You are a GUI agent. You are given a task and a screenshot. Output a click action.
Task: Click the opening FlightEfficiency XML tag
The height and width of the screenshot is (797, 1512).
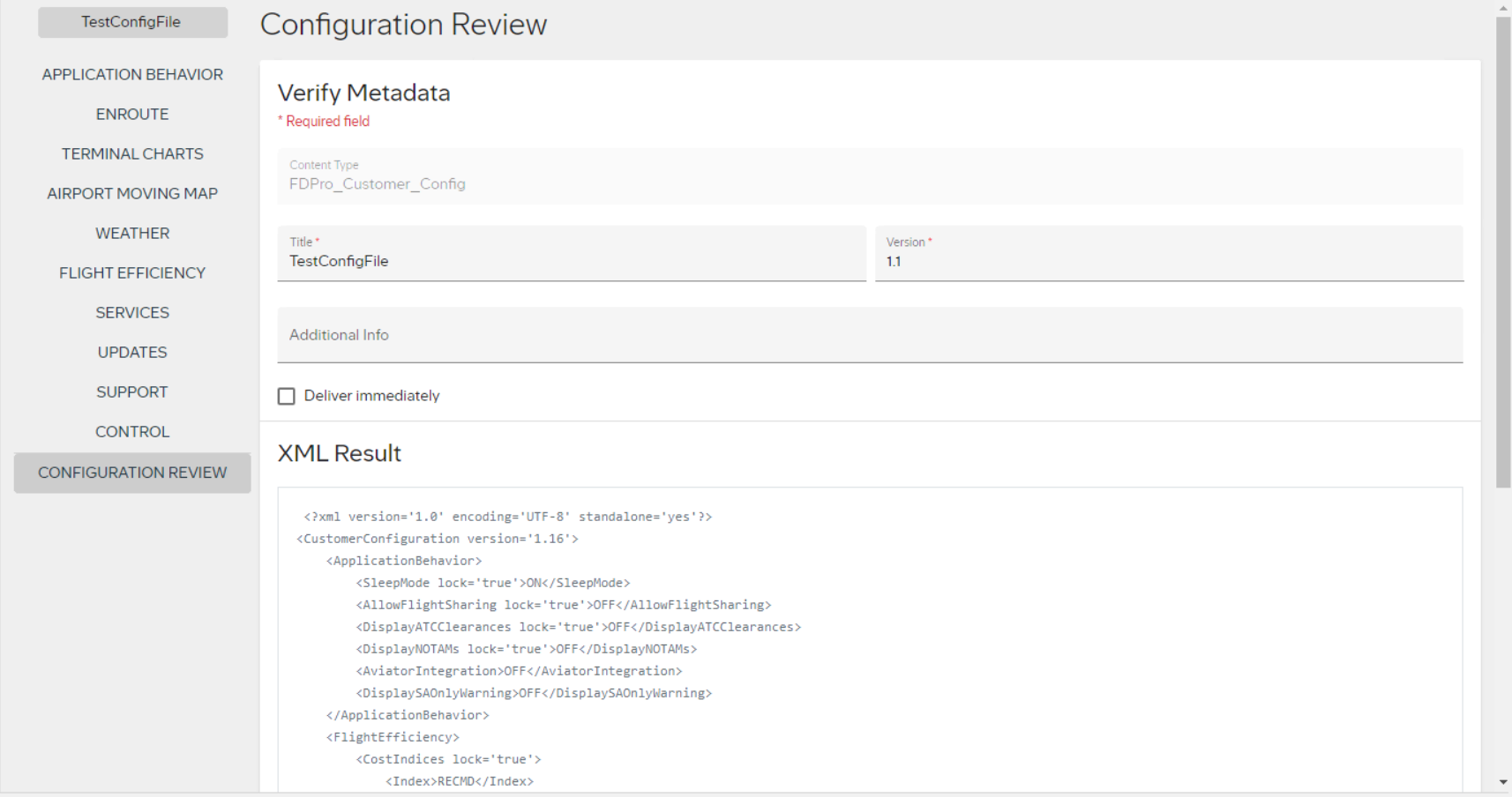point(393,737)
